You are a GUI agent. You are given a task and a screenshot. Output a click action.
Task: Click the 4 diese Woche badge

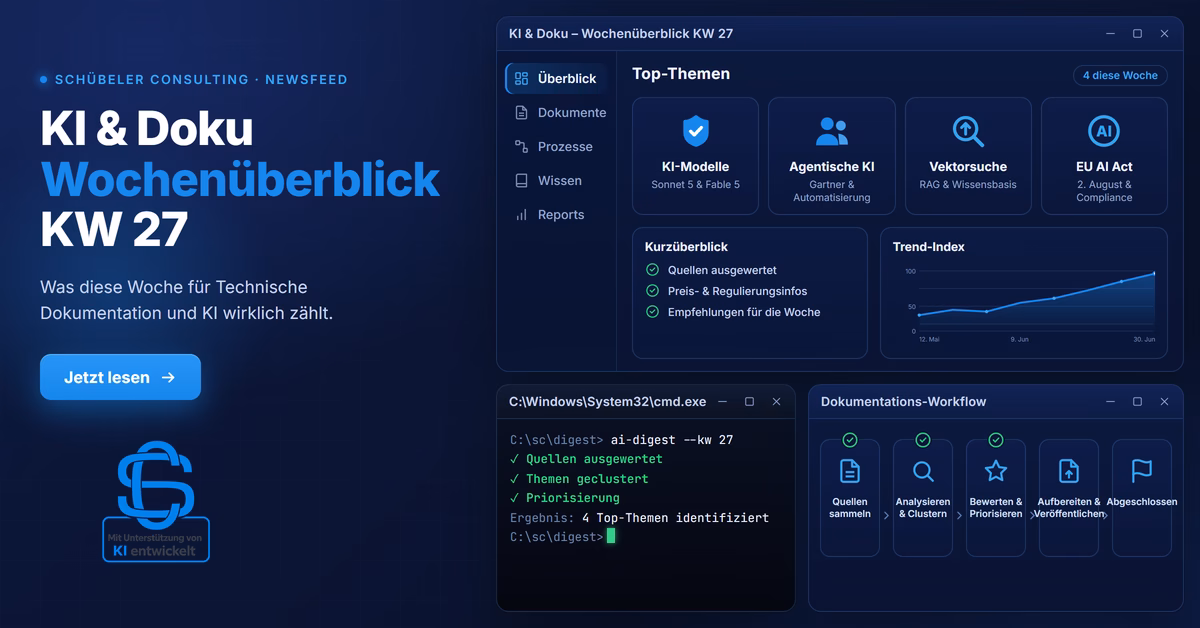point(1120,75)
